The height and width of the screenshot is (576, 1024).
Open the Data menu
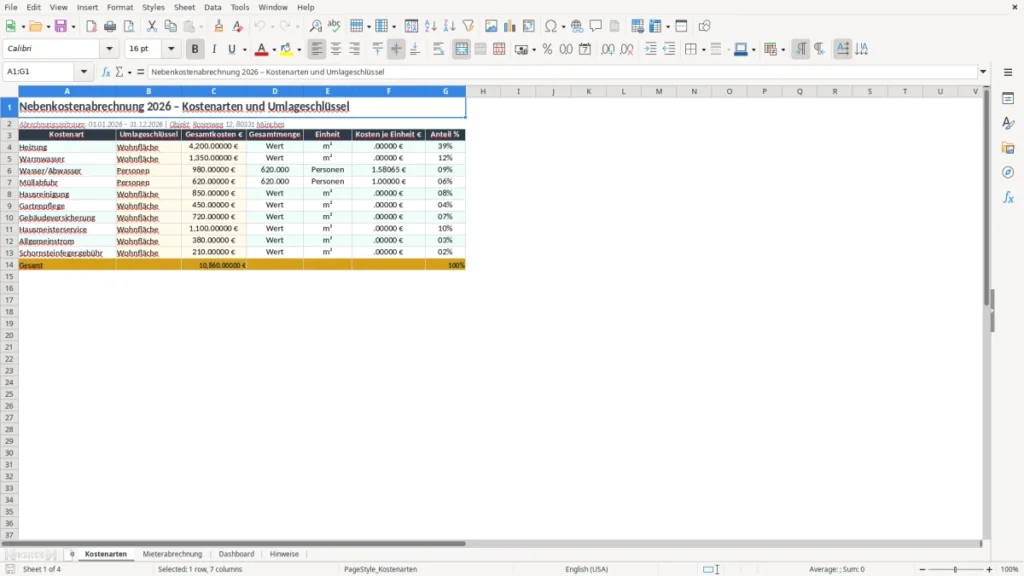pos(212,7)
